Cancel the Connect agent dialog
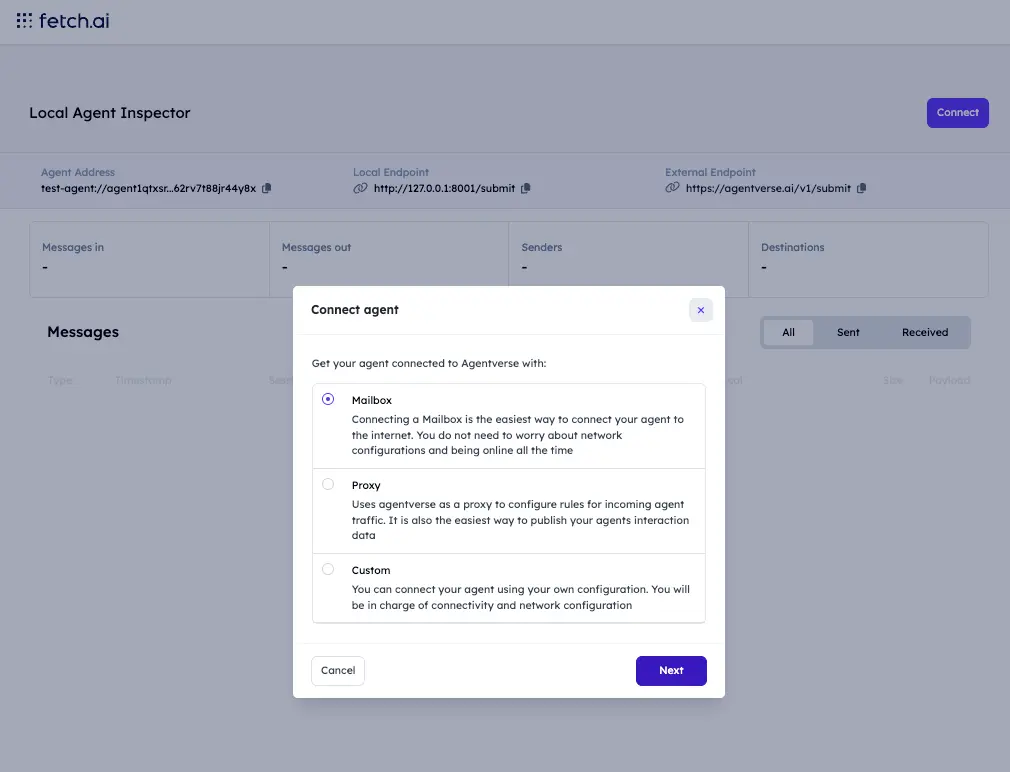 (337, 670)
